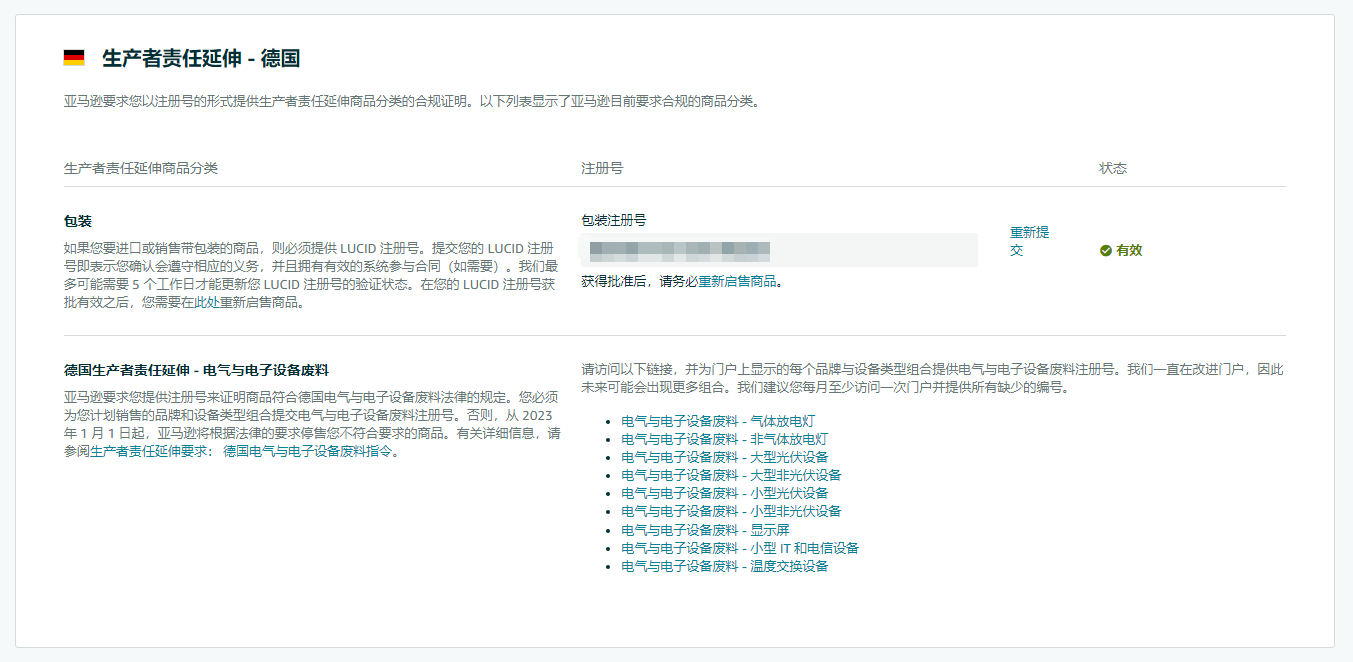Screen dimensions: 1353x662
Task: Click the German flag icon
Action: [74, 58]
